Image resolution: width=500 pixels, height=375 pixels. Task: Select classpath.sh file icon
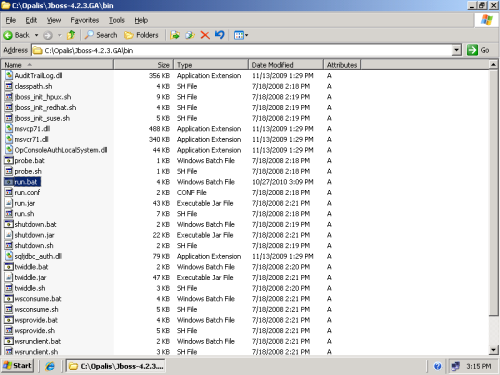(9, 86)
